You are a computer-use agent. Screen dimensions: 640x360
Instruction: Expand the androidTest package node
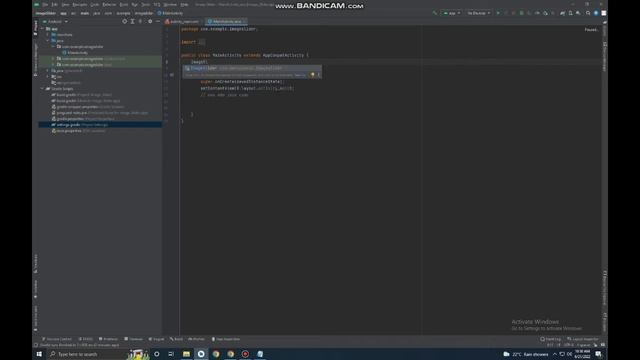point(53,59)
